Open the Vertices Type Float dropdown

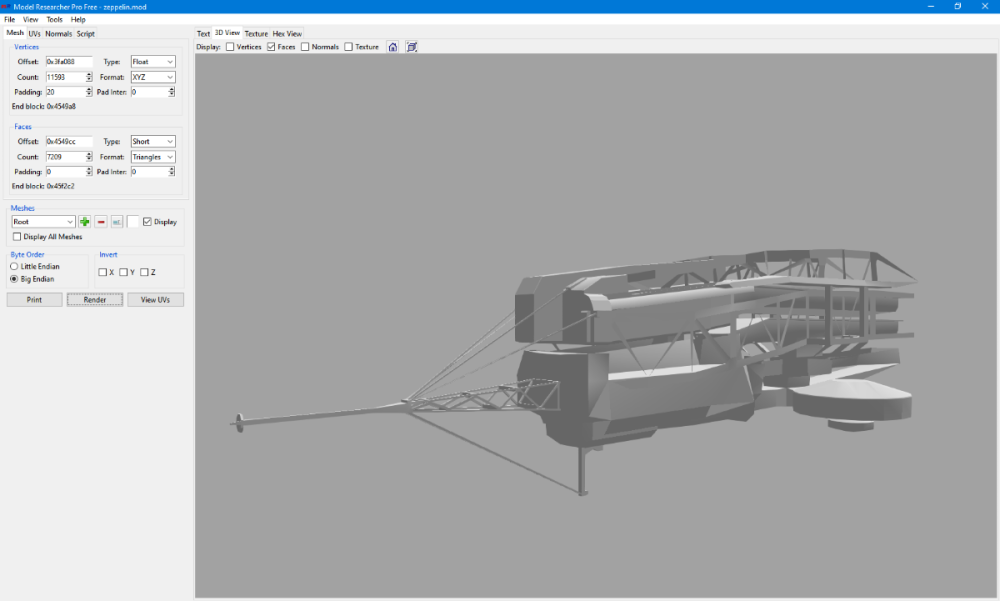[x=153, y=62]
